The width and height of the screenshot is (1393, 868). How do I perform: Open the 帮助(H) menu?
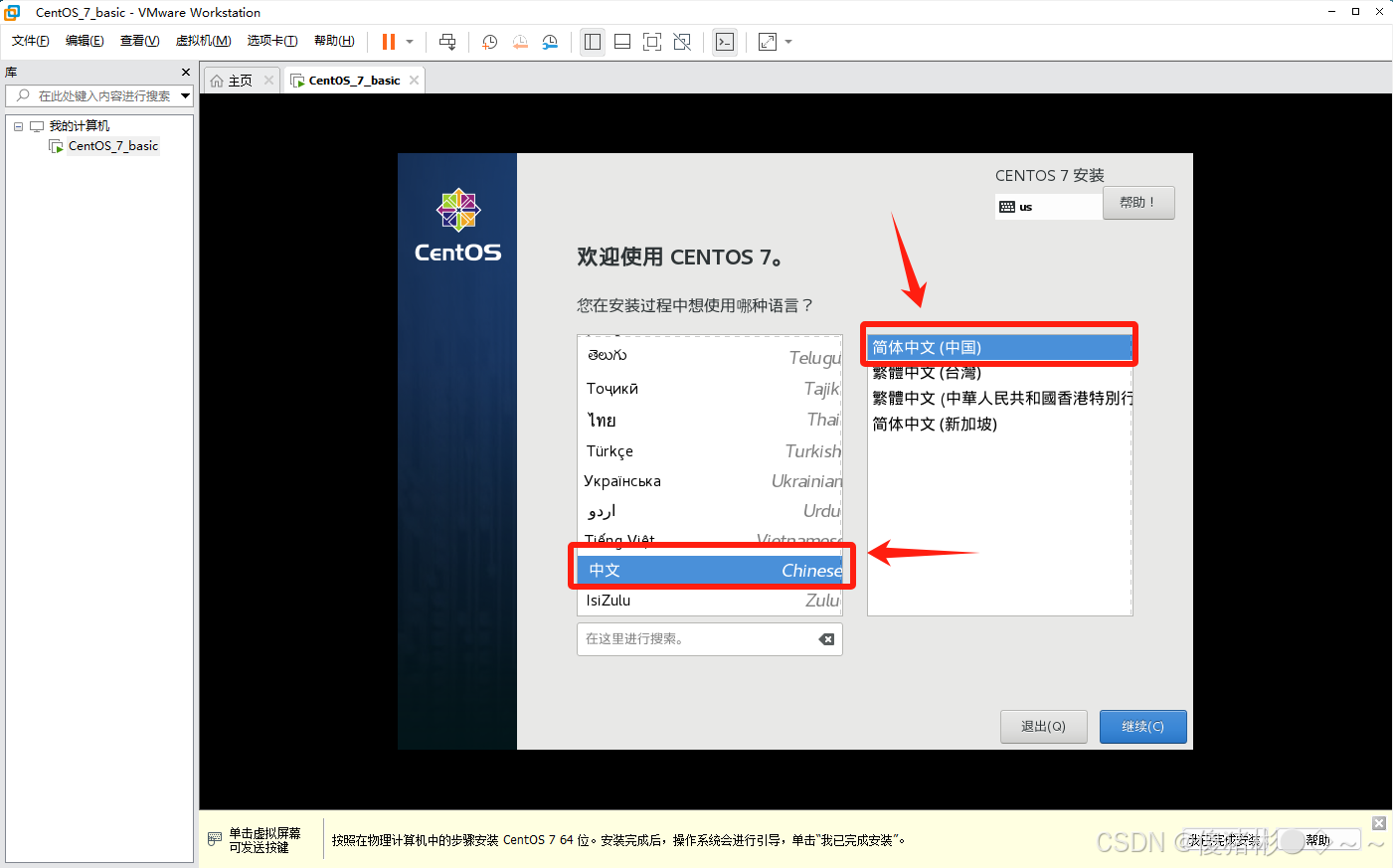pos(334,41)
